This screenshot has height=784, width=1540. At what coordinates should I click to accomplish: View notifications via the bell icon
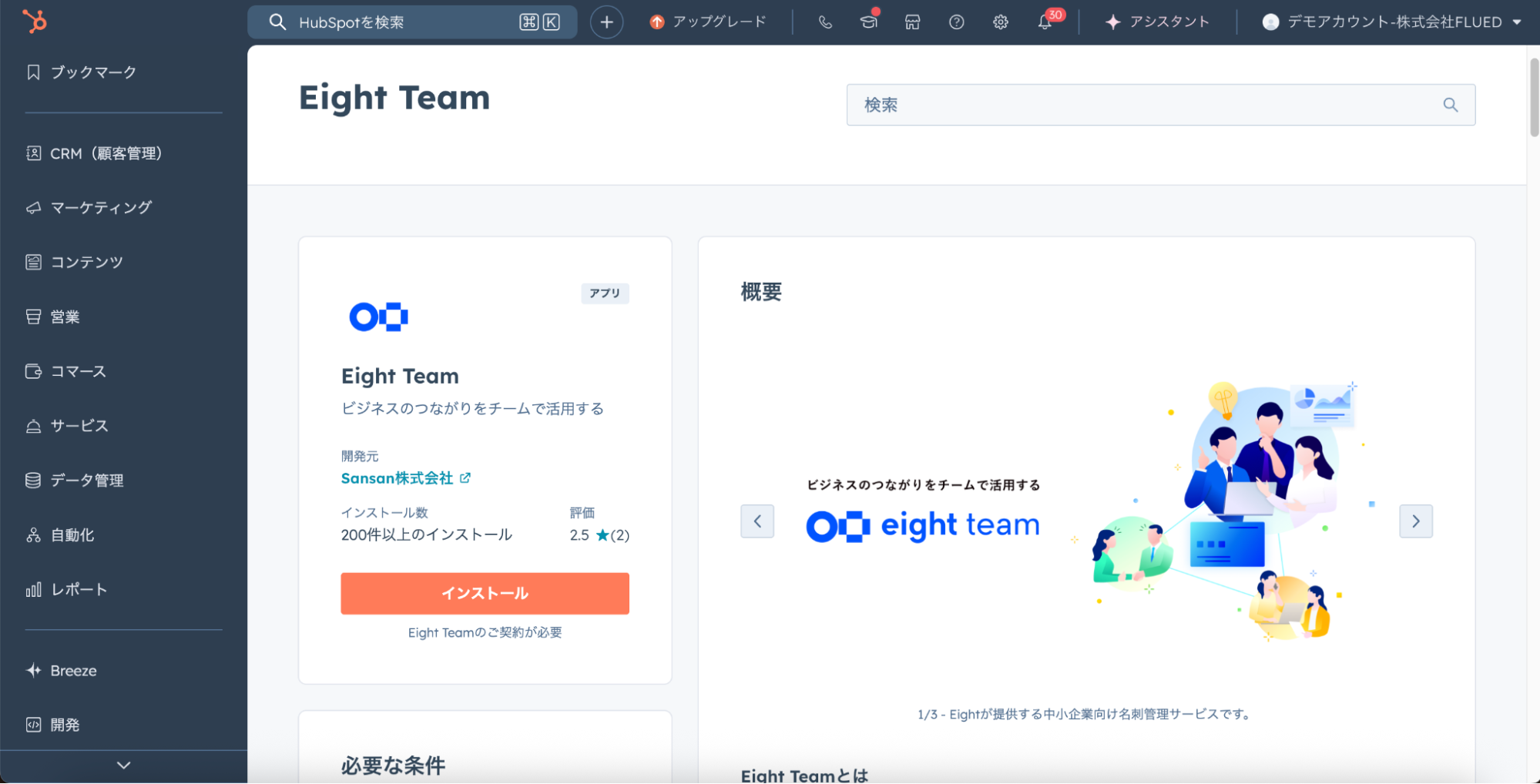pyautogui.click(x=1045, y=22)
